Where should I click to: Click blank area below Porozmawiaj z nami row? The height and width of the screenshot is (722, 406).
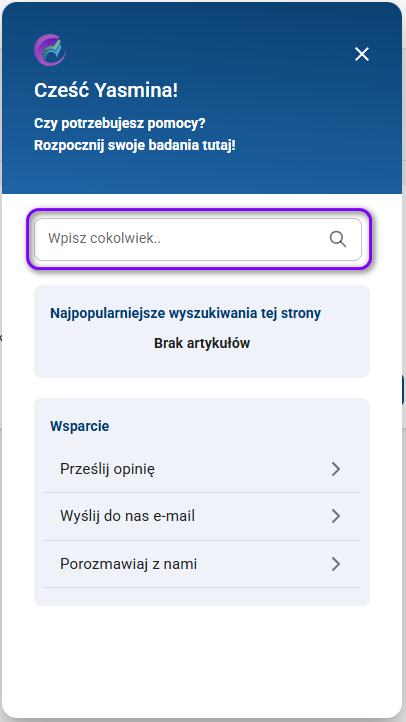pyautogui.click(x=202, y=597)
